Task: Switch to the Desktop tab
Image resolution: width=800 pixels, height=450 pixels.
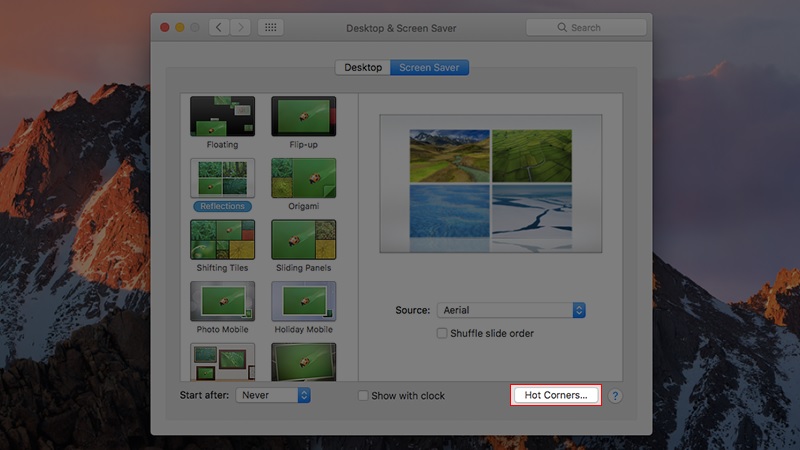Action: (362, 68)
